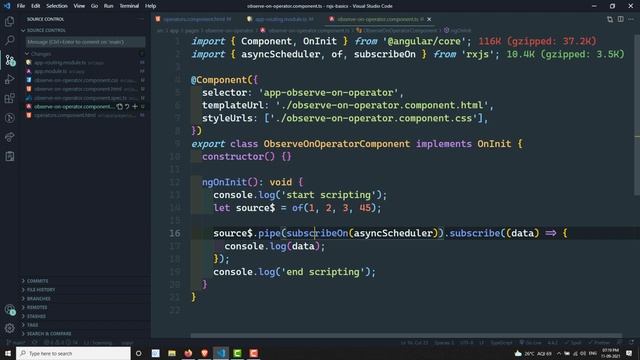Click line and column indicator in status bar
Image resolution: width=640 pixels, height=360 pixels.
pos(414,343)
